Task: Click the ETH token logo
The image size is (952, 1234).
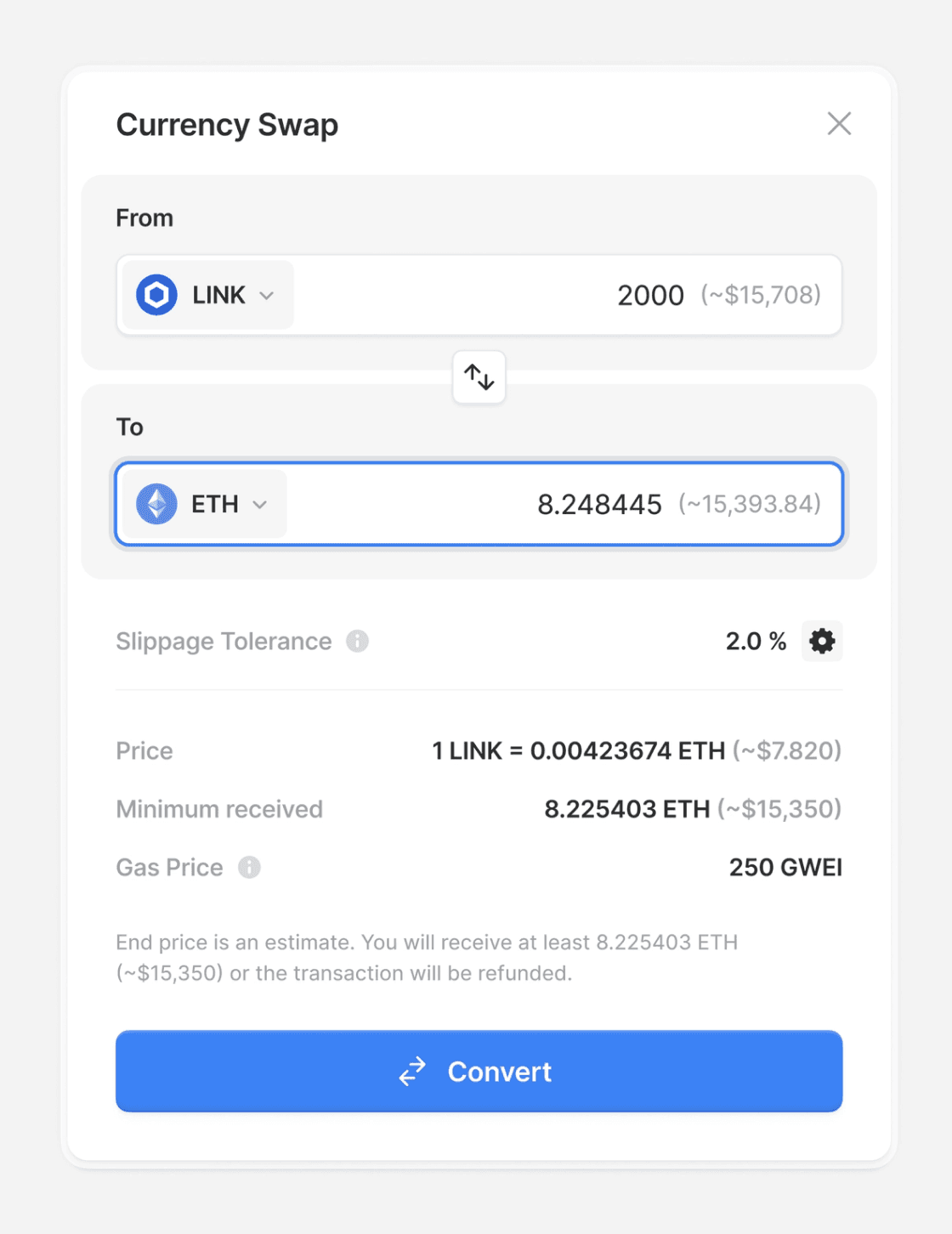Action: click(156, 504)
